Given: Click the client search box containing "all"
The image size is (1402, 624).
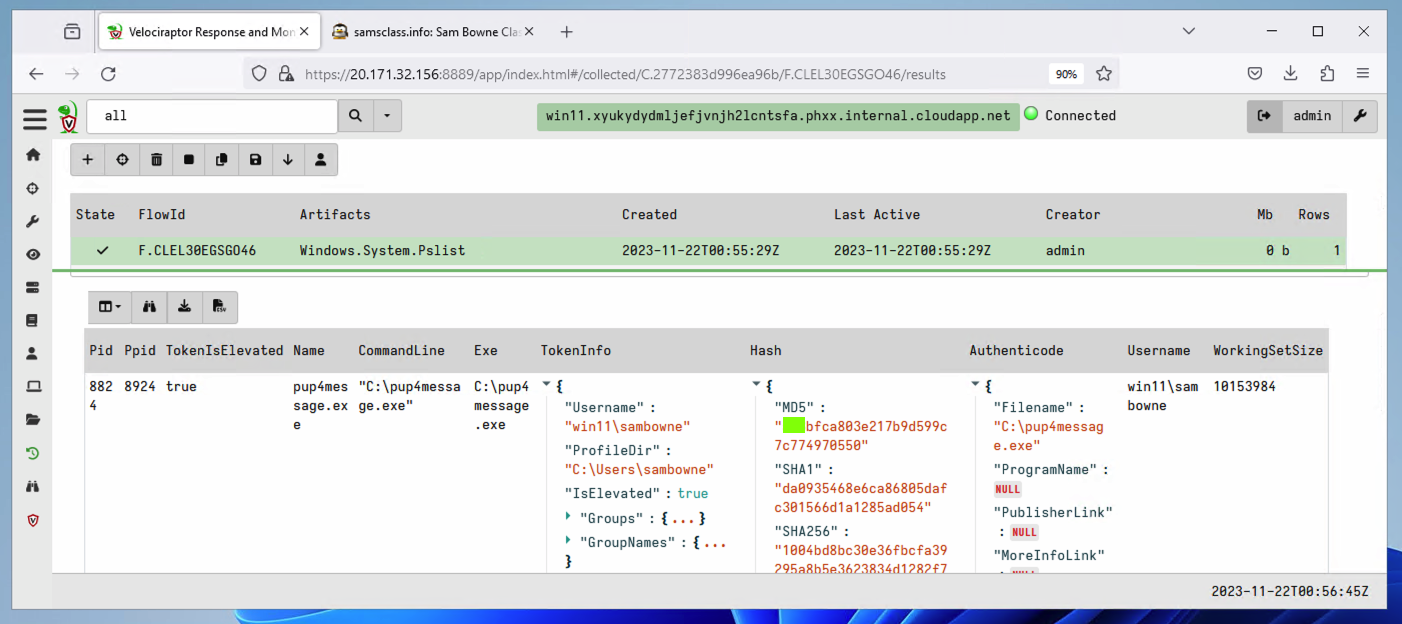Looking at the screenshot, I should click(212, 116).
